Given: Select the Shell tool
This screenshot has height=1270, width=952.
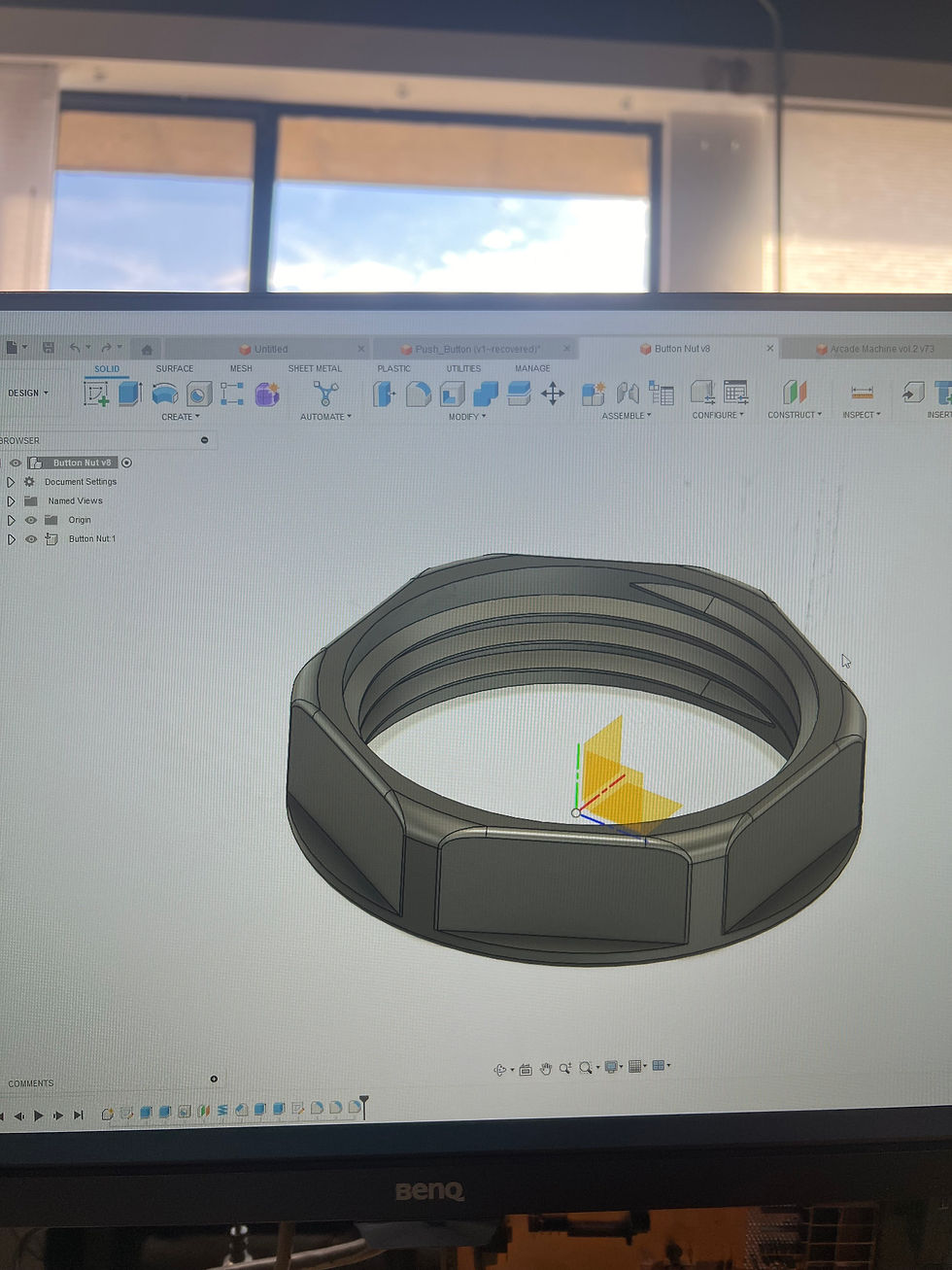Looking at the screenshot, I should 452,393.
